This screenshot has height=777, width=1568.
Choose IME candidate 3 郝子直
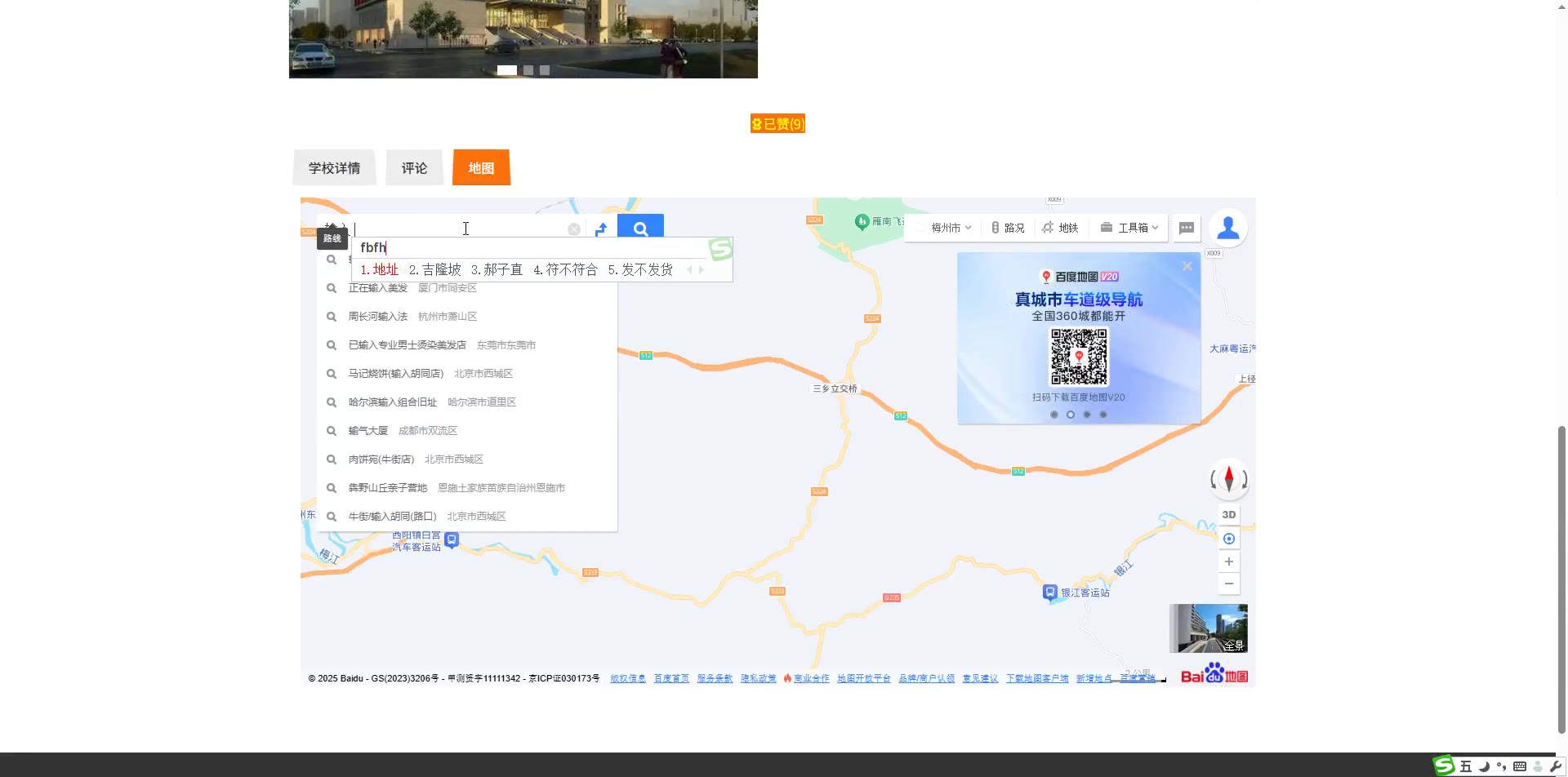497,270
